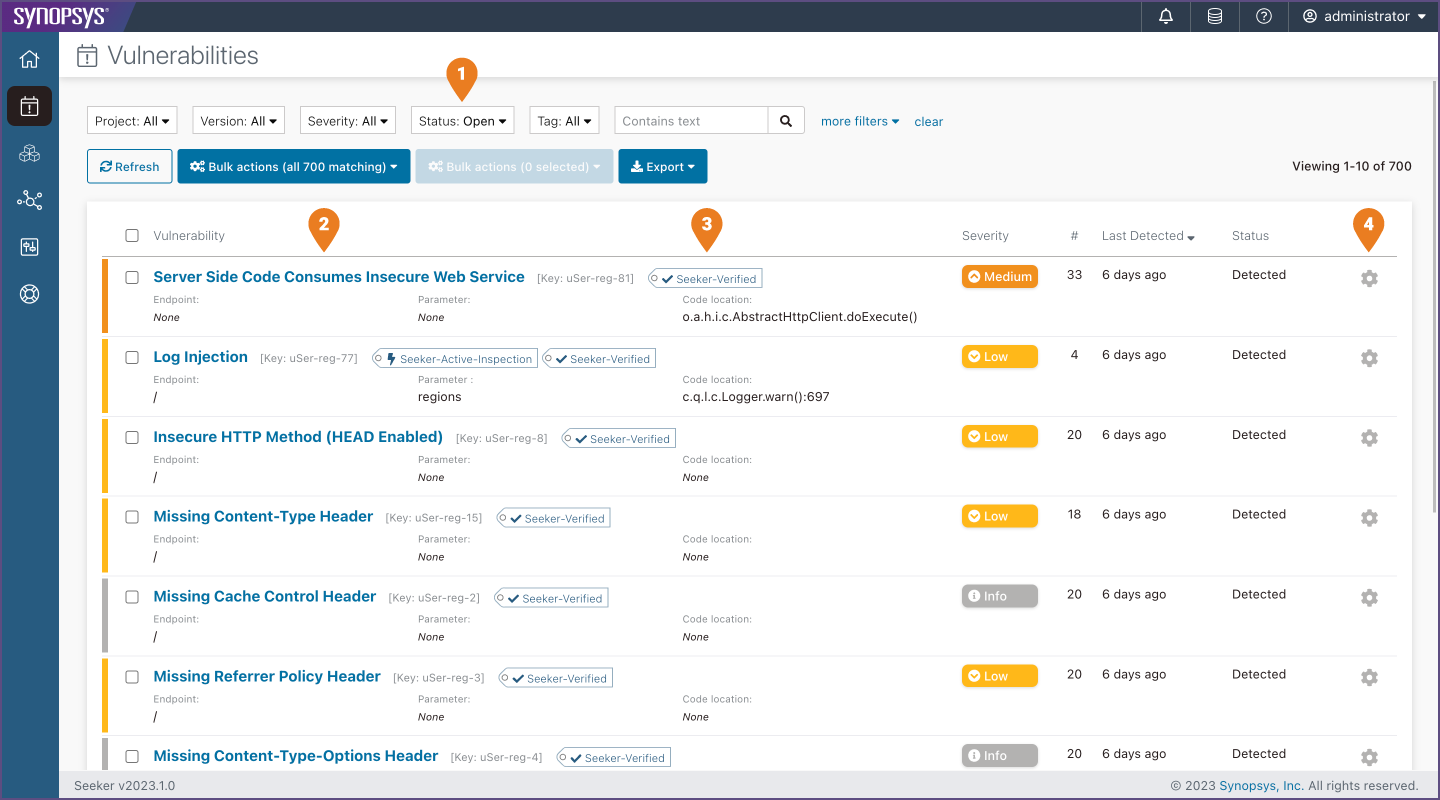The height and width of the screenshot is (800, 1440).
Task: Open the Export dropdown
Action: (x=663, y=167)
